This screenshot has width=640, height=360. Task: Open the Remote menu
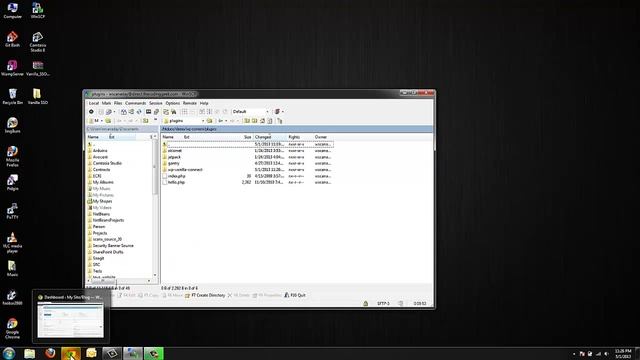point(190,103)
